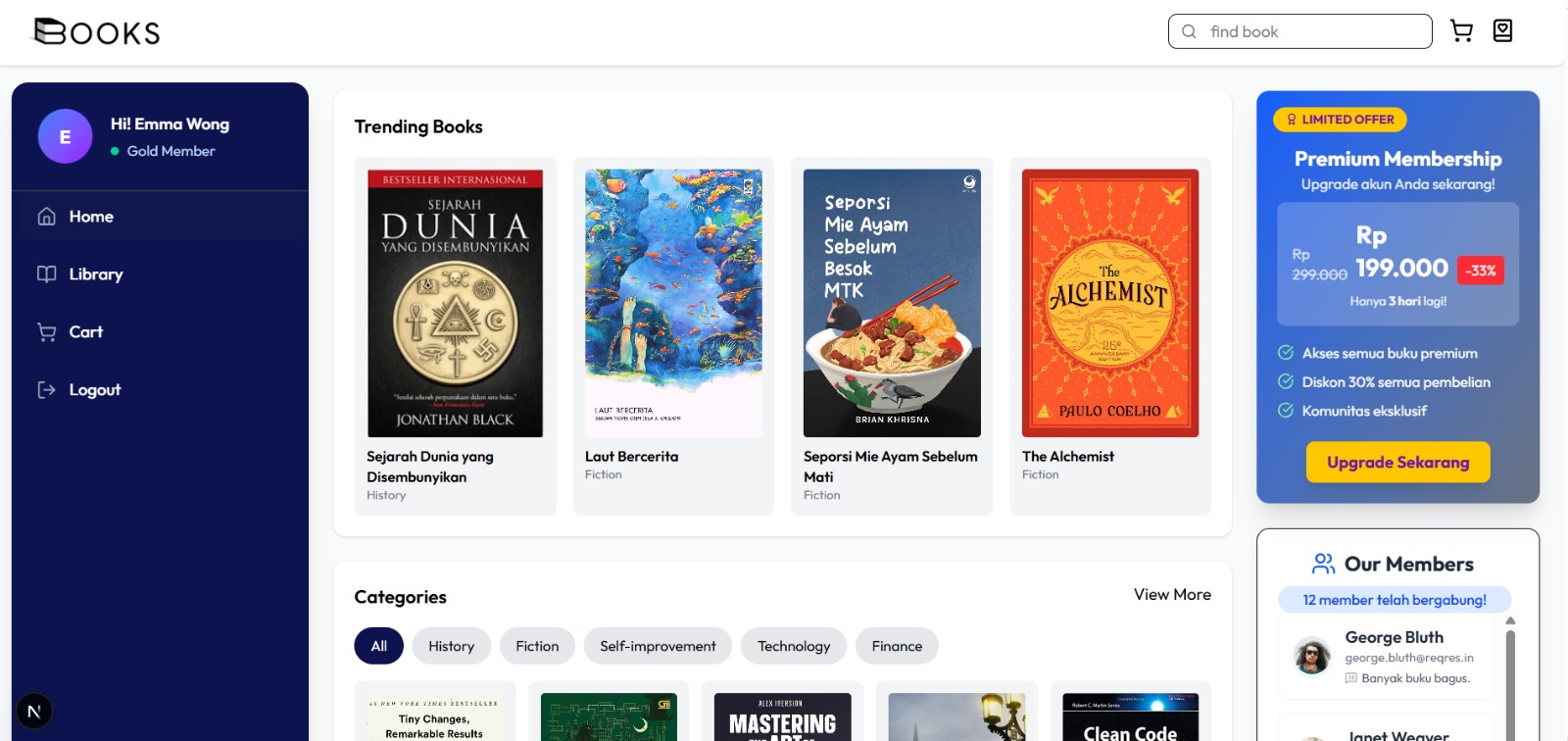The image size is (1568, 741).
Task: Click George Bluth's profile photo
Action: point(1312,656)
